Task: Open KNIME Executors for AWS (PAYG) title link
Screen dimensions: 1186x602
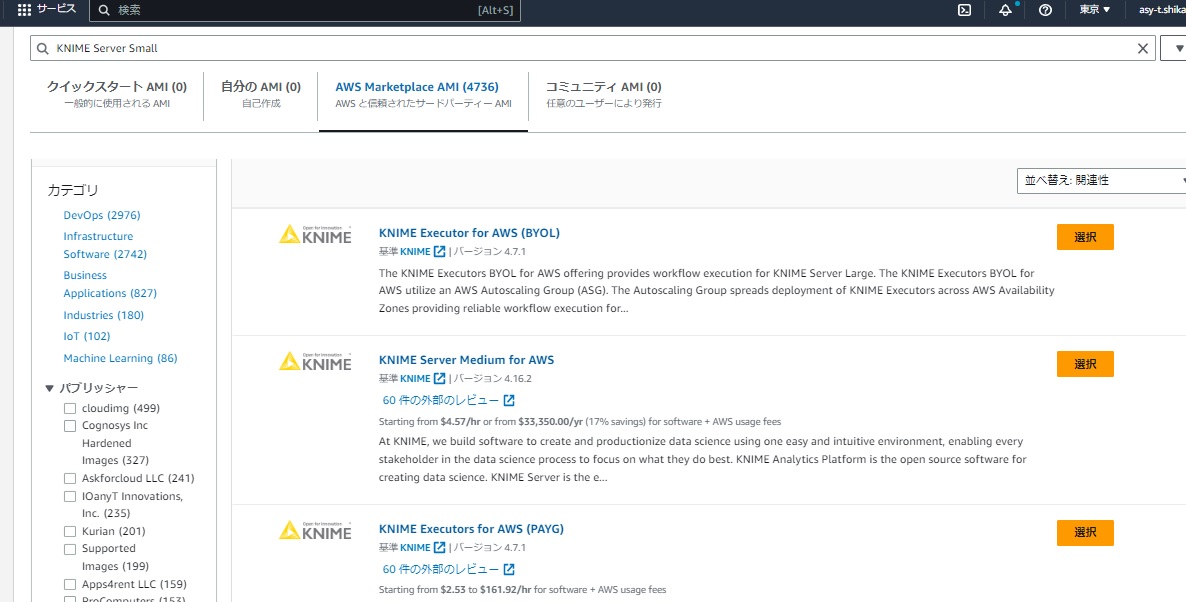Action: (x=471, y=529)
